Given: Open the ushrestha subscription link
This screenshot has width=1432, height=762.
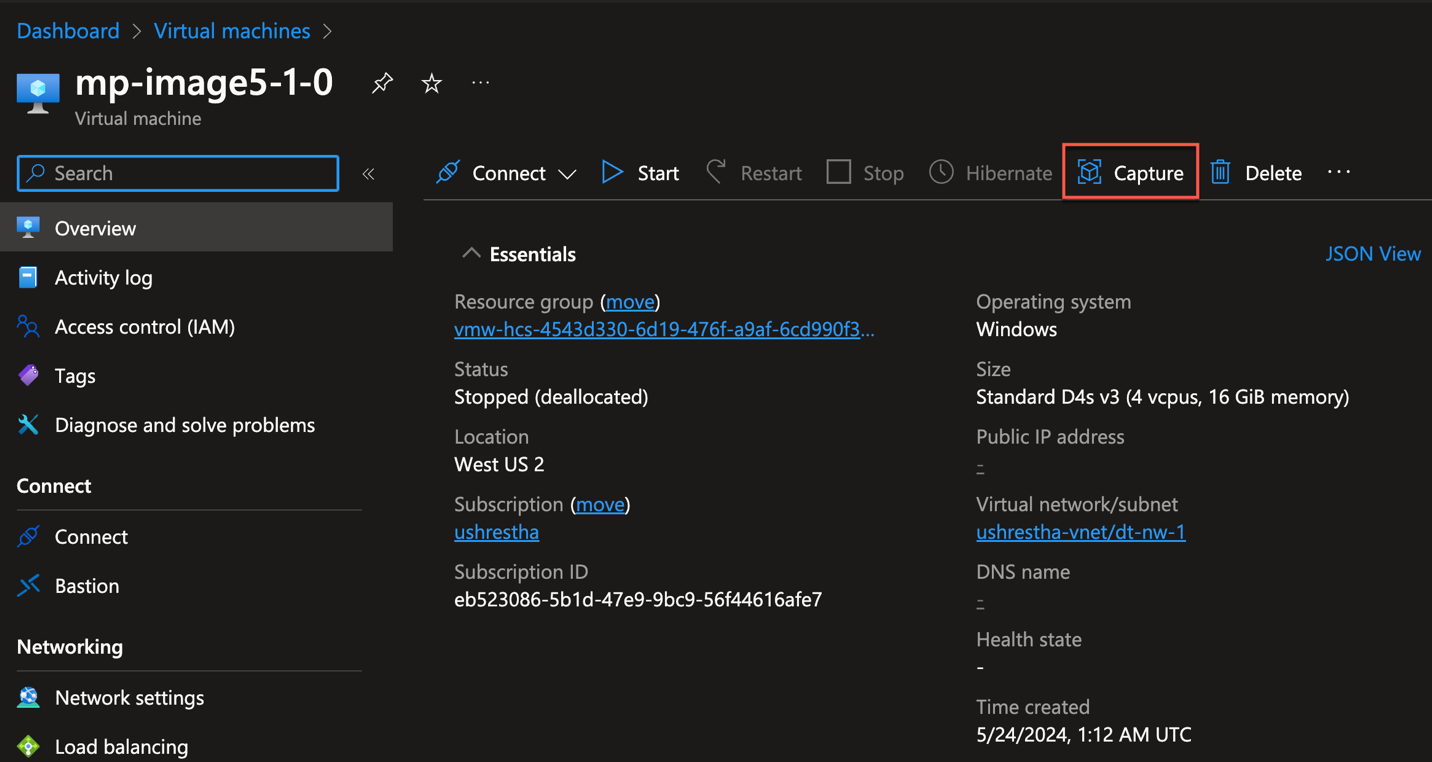Looking at the screenshot, I should (x=496, y=532).
